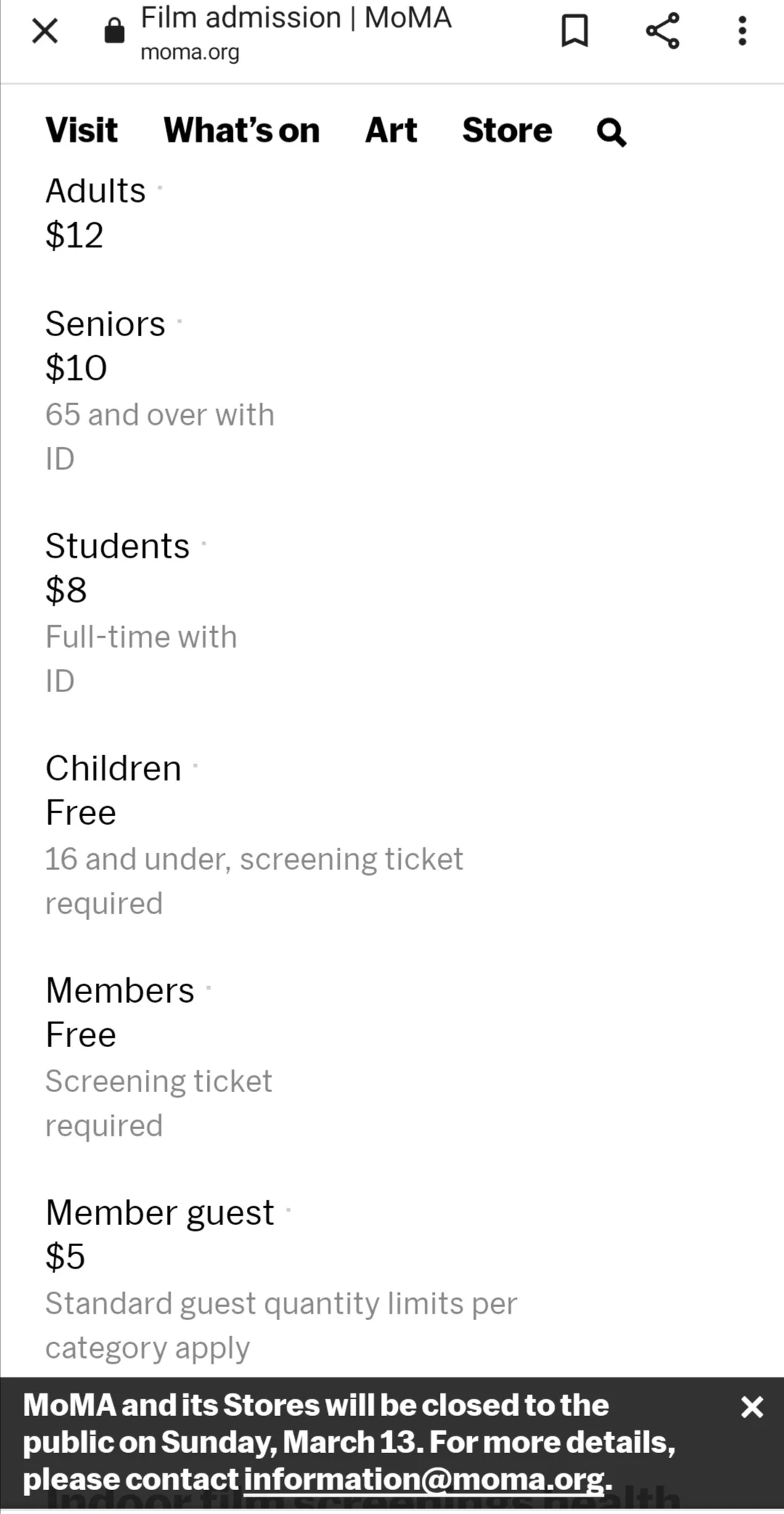The width and height of the screenshot is (784, 1514).
Task: Open the three-dot browser menu
Action: pyautogui.click(x=742, y=31)
